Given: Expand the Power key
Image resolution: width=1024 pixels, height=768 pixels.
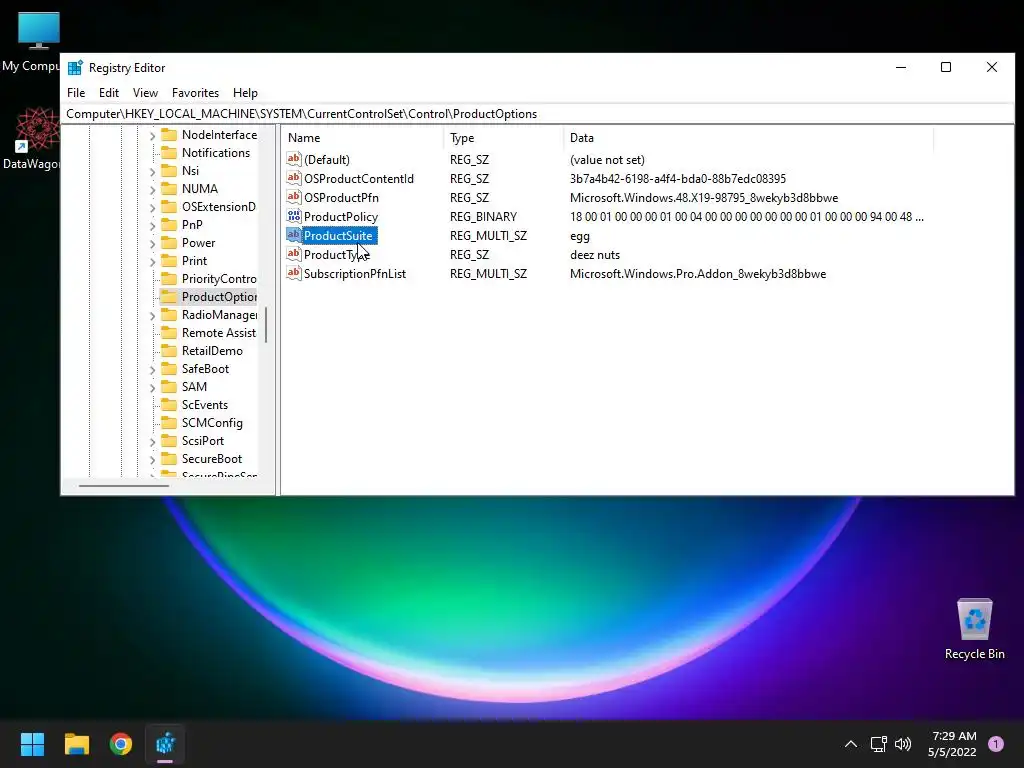Looking at the screenshot, I should coord(152,243).
